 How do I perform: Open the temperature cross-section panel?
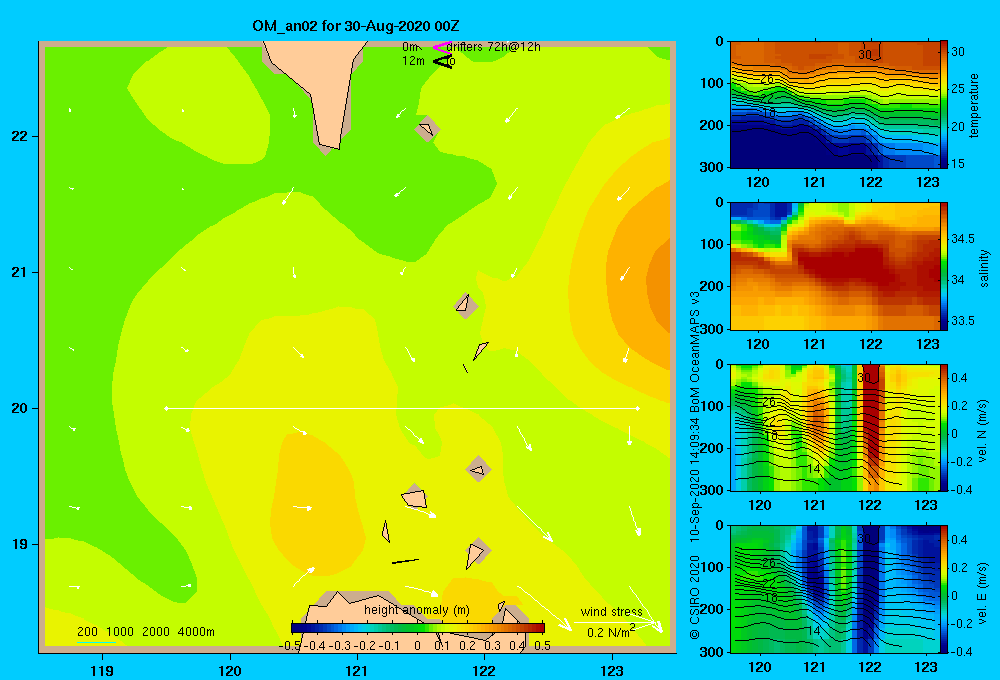(x=835, y=105)
